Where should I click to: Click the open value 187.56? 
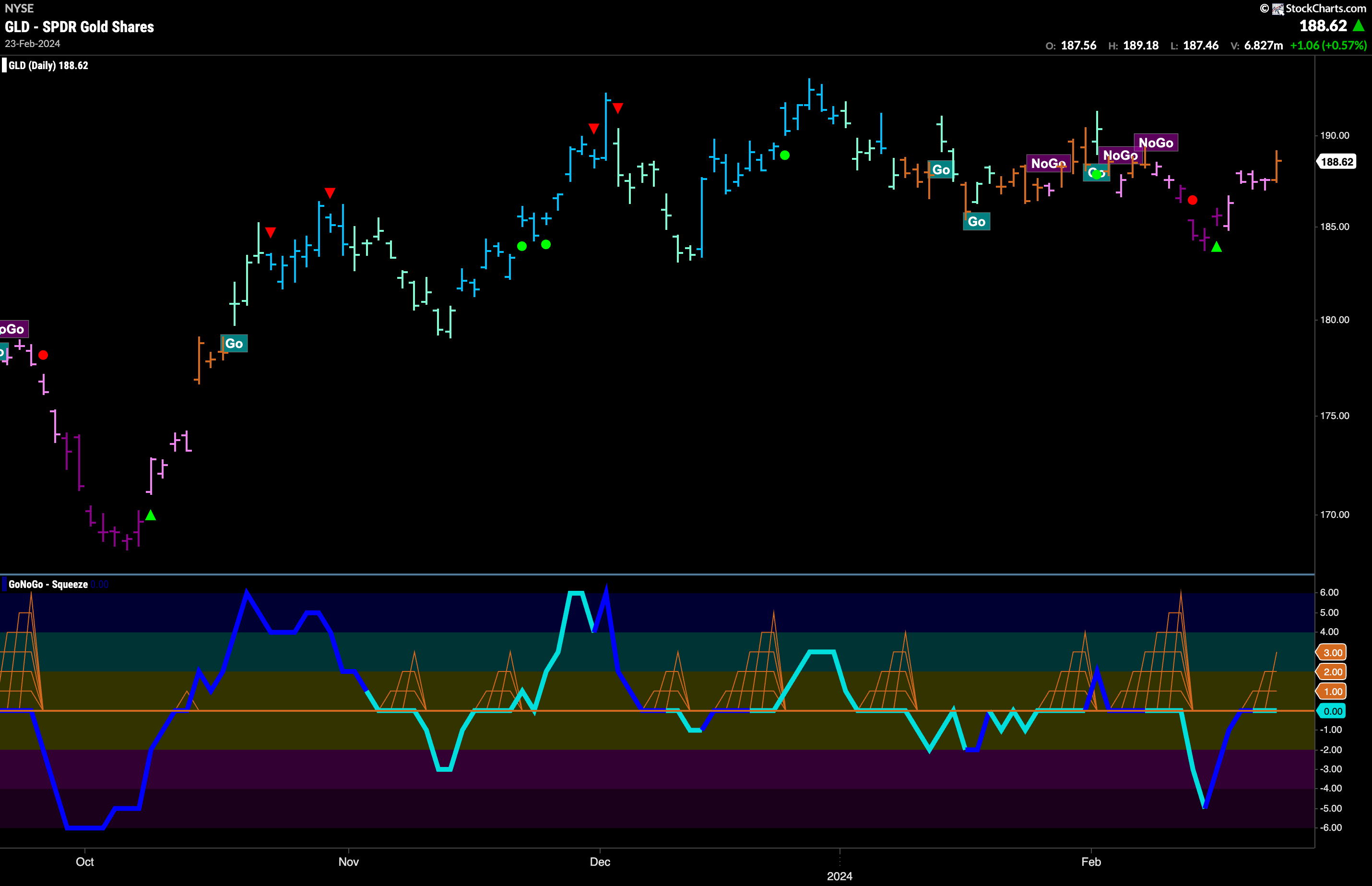(1079, 46)
